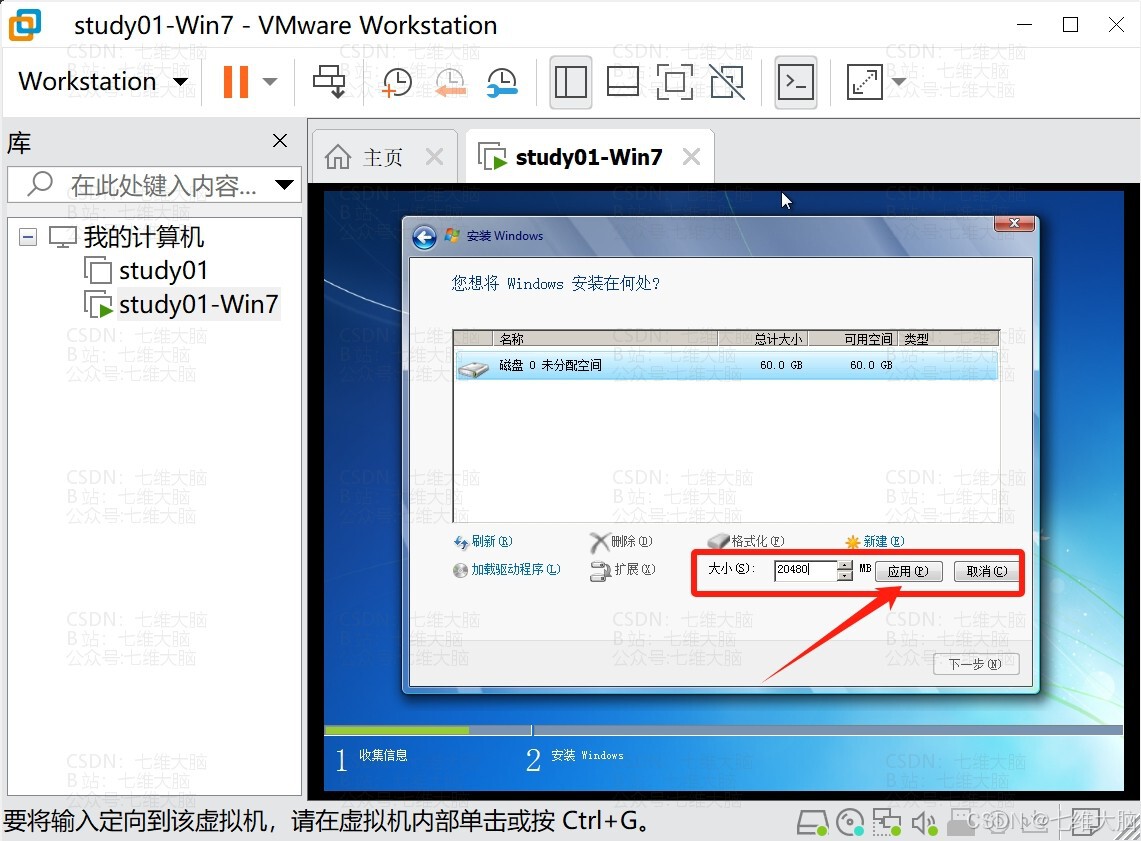Open the snapshot manager icon

coord(502,81)
